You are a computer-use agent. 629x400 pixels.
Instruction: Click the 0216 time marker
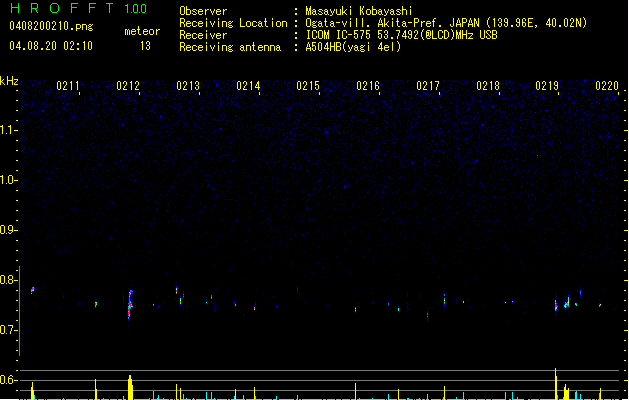(x=368, y=86)
